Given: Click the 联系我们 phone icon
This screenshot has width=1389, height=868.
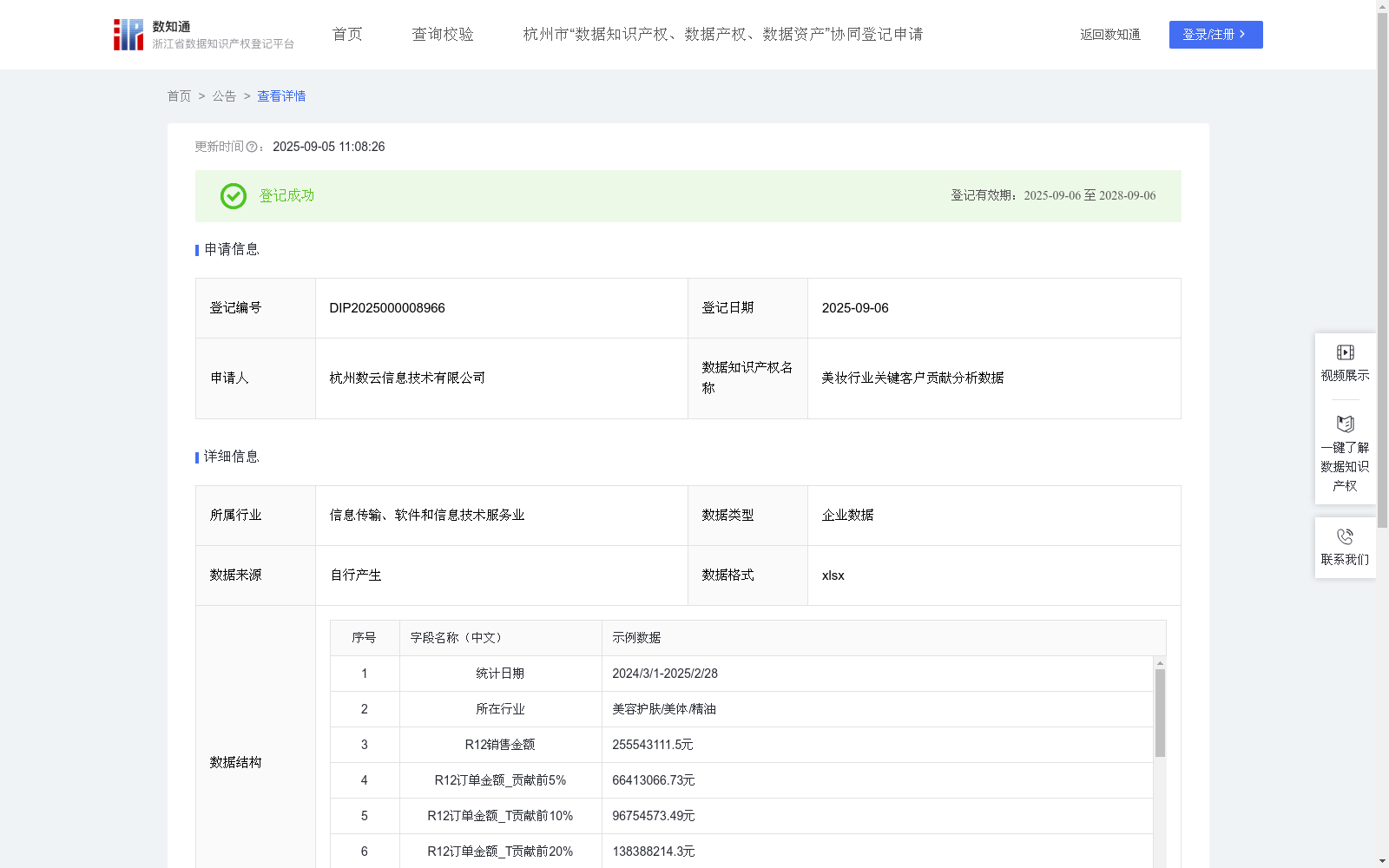Looking at the screenshot, I should click(x=1345, y=536).
